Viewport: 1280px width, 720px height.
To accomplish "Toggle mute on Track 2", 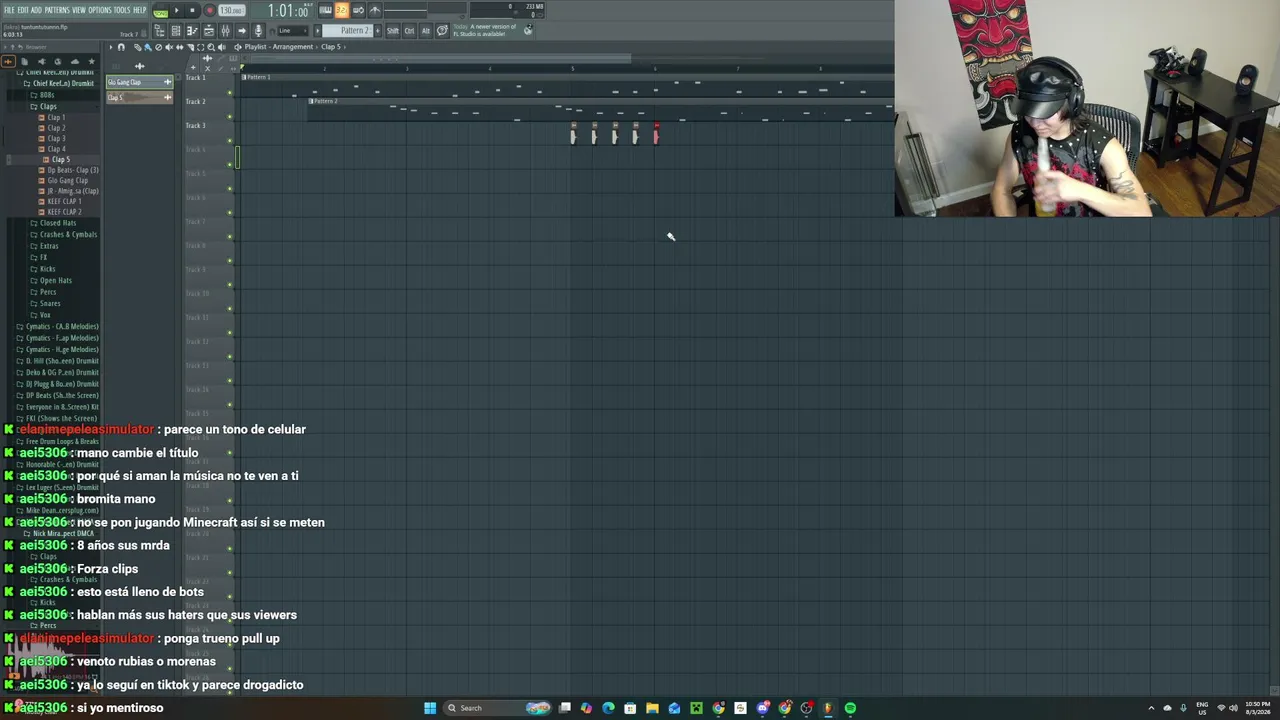I will (230, 117).
